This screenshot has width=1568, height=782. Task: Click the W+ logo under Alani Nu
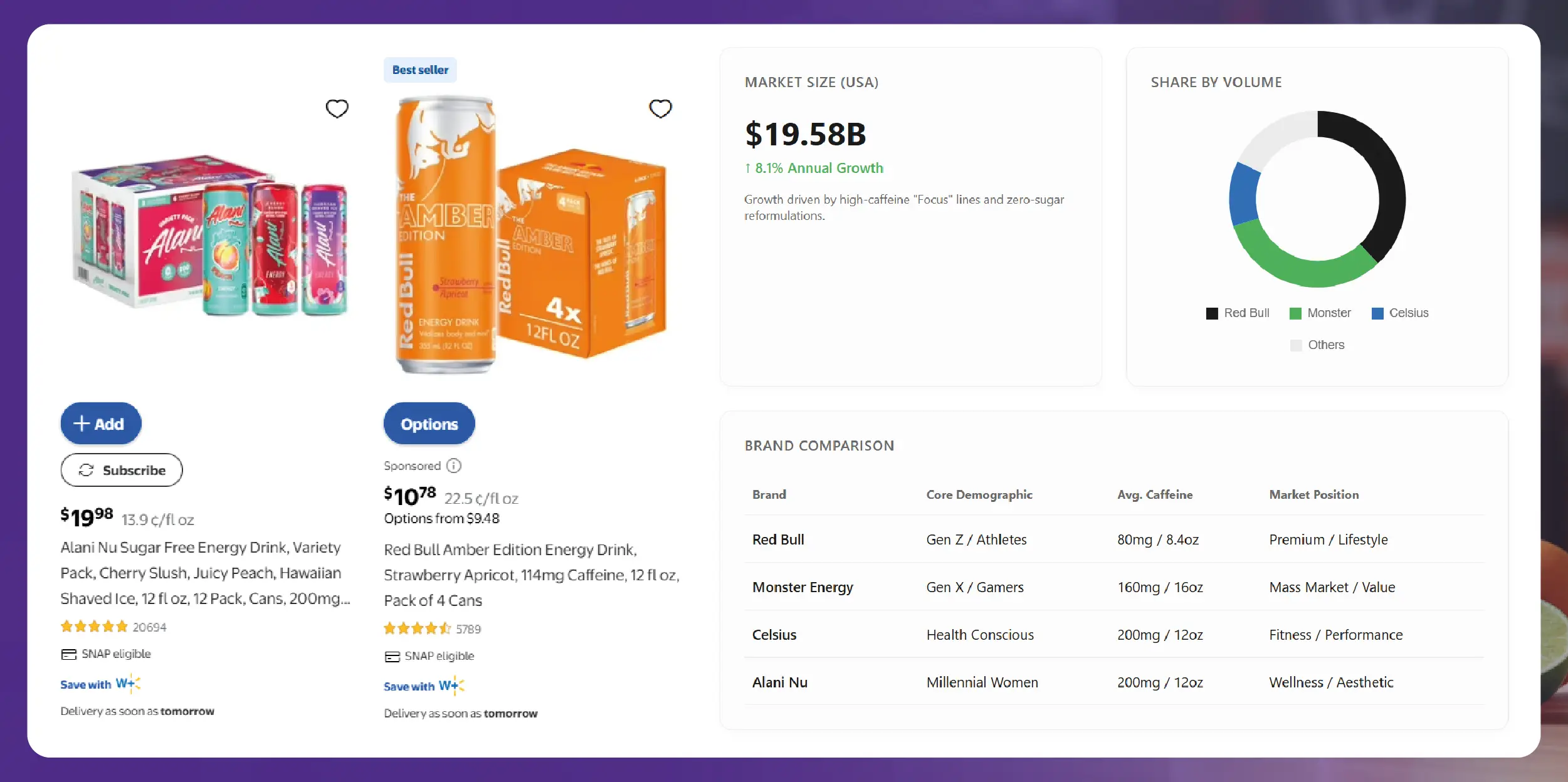128,683
